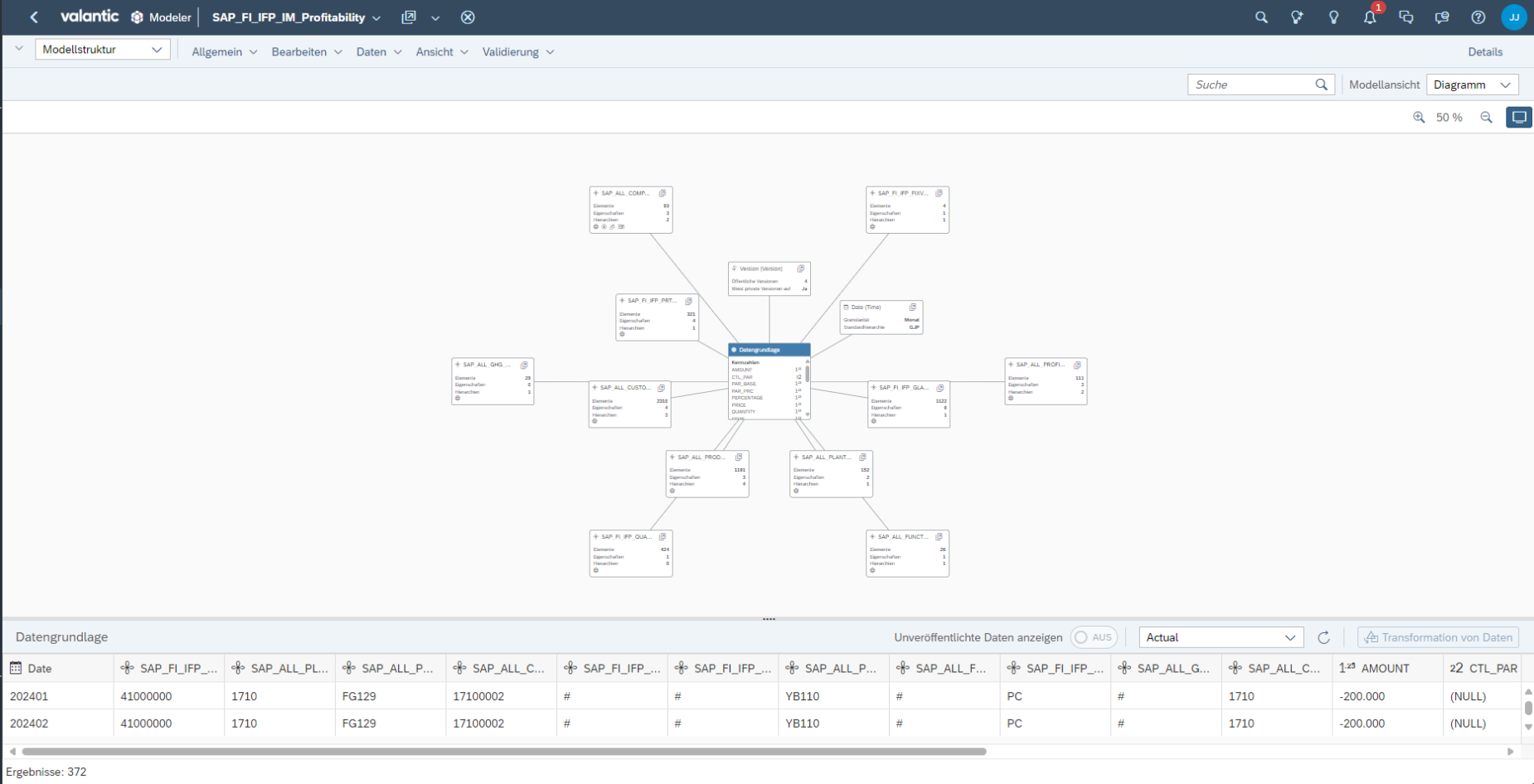Click into the Suche search field
This screenshot has width=1534, height=784.
(1250, 85)
